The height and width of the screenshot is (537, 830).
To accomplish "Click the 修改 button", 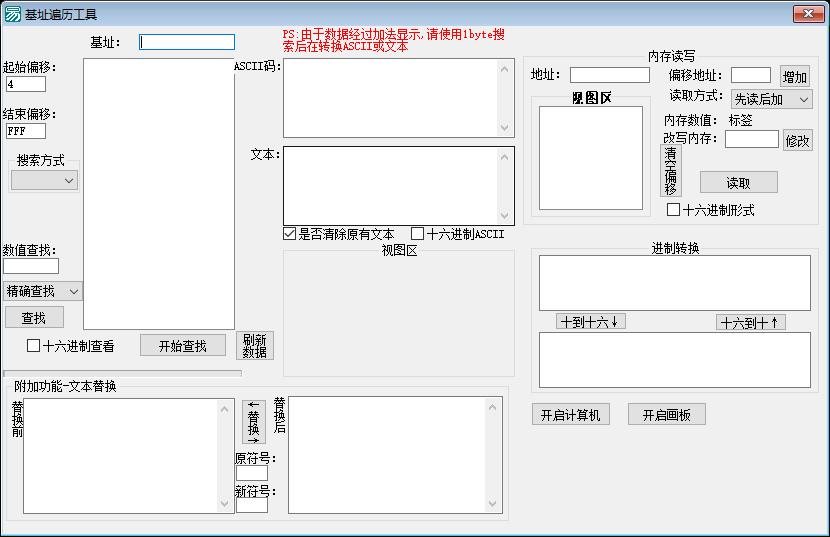I will click(x=798, y=140).
